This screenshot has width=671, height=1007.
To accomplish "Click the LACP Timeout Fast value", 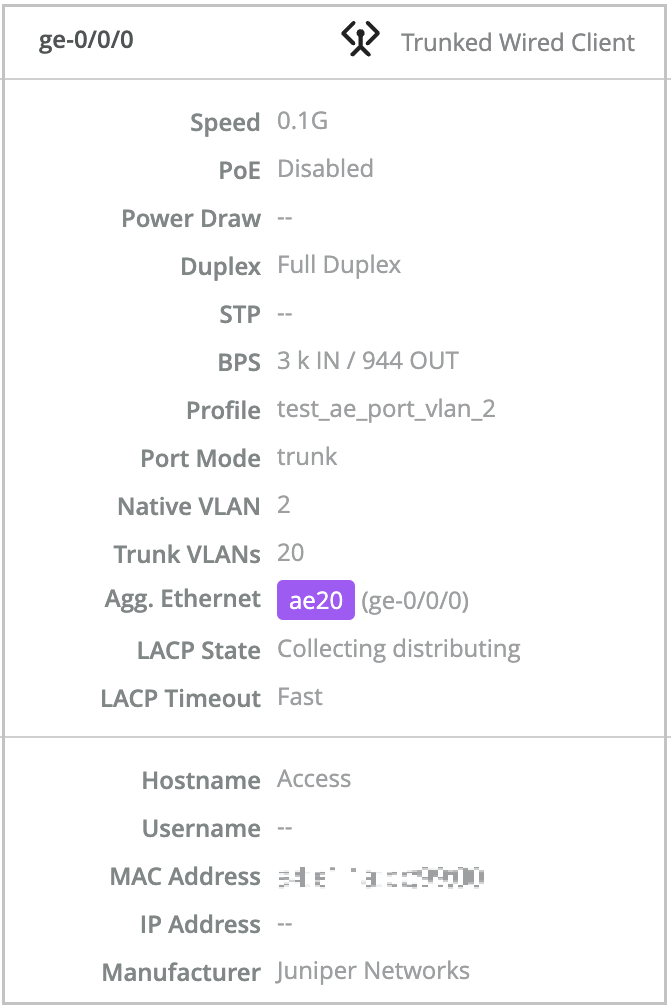I will coord(299,697).
